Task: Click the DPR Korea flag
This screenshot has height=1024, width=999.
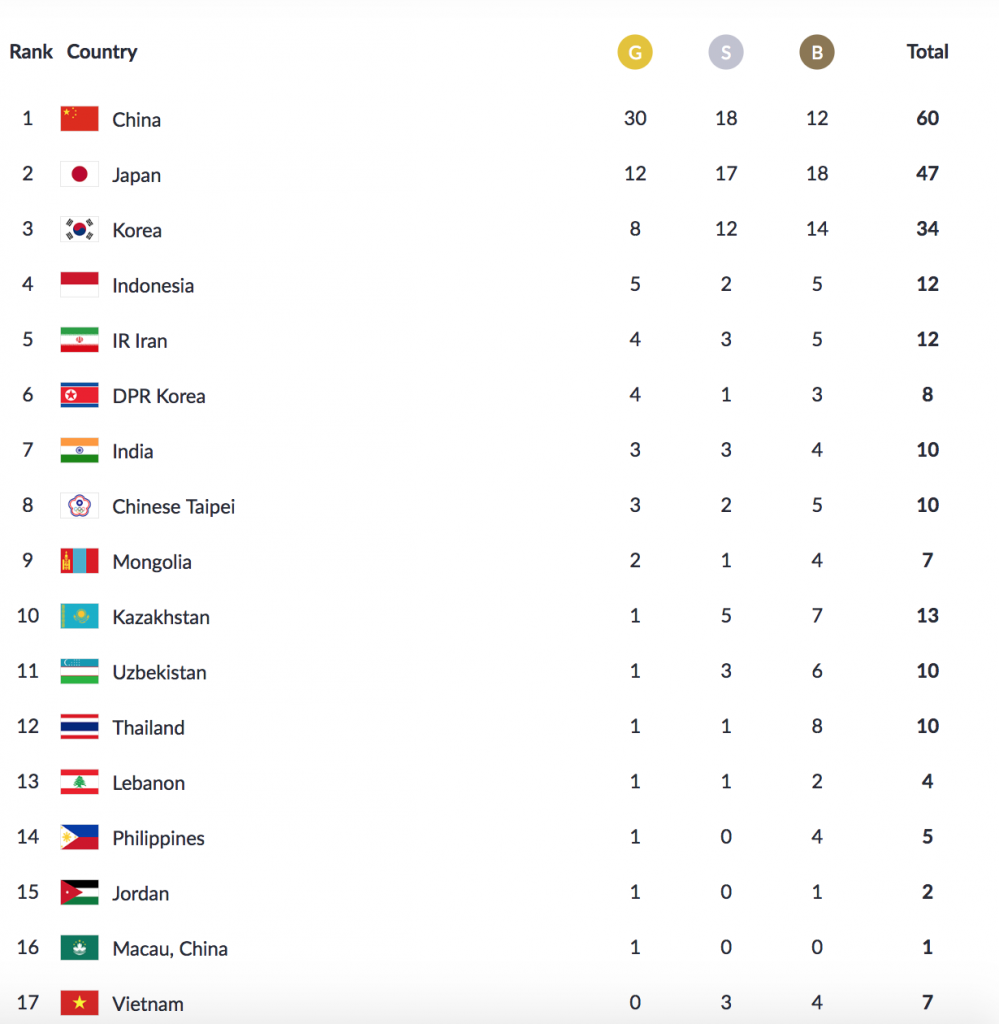Action: tap(79, 396)
